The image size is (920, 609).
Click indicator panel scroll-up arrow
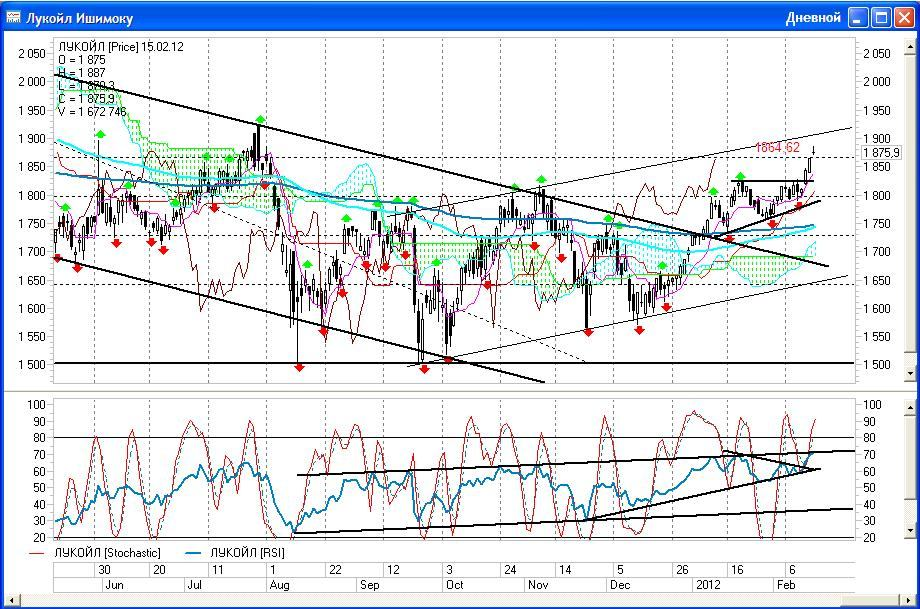(x=909, y=408)
